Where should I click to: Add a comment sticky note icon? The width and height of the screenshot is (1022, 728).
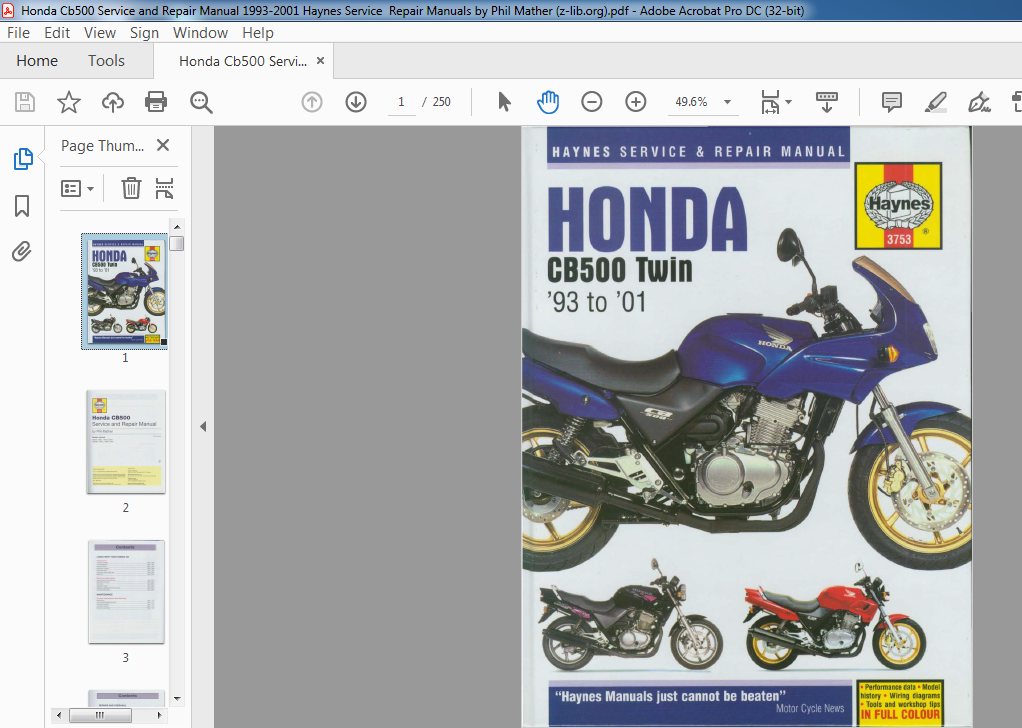[892, 102]
